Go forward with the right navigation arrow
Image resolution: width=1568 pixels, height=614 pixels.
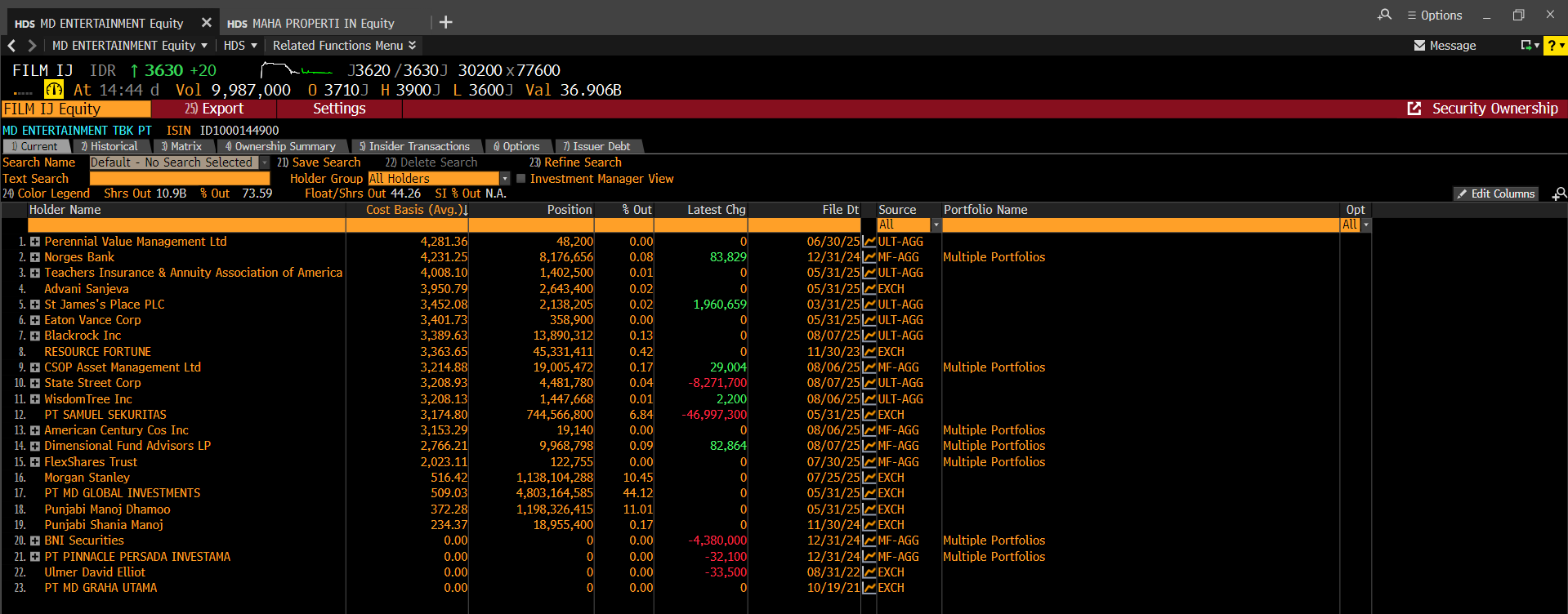point(32,46)
